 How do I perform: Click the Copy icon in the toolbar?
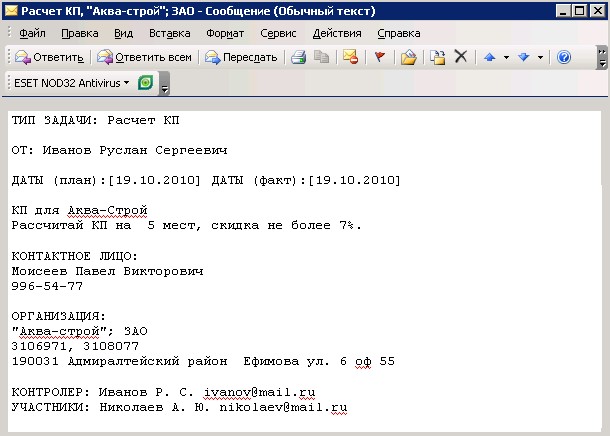tap(321, 58)
